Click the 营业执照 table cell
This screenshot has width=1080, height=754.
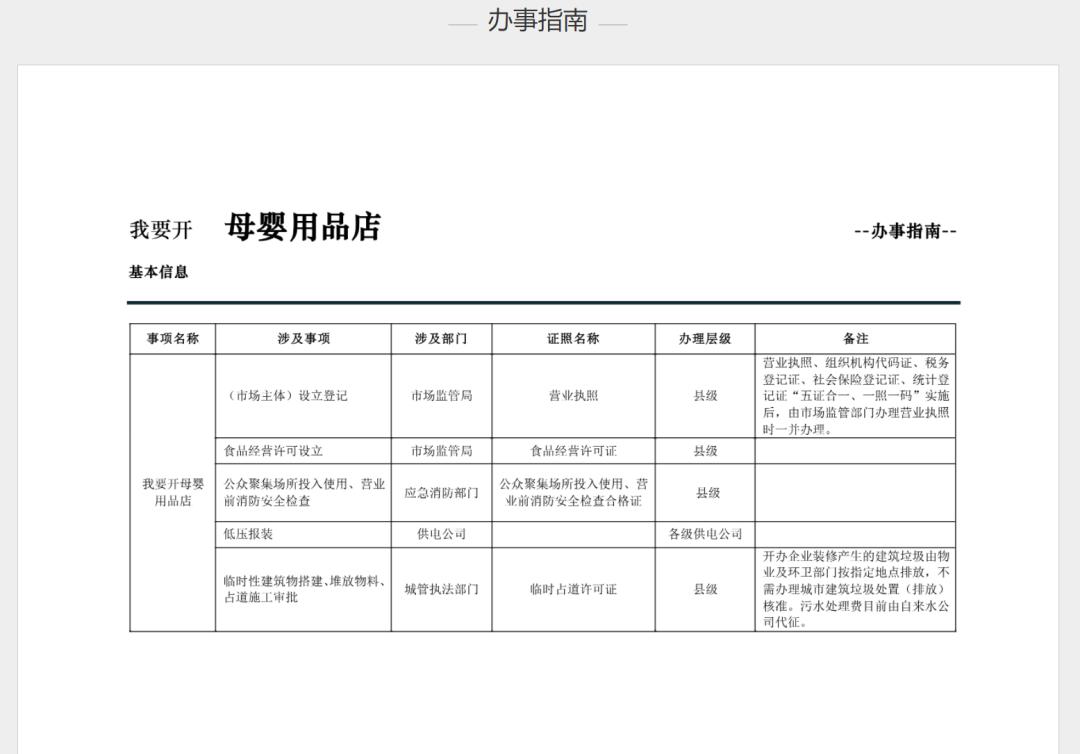coord(572,395)
